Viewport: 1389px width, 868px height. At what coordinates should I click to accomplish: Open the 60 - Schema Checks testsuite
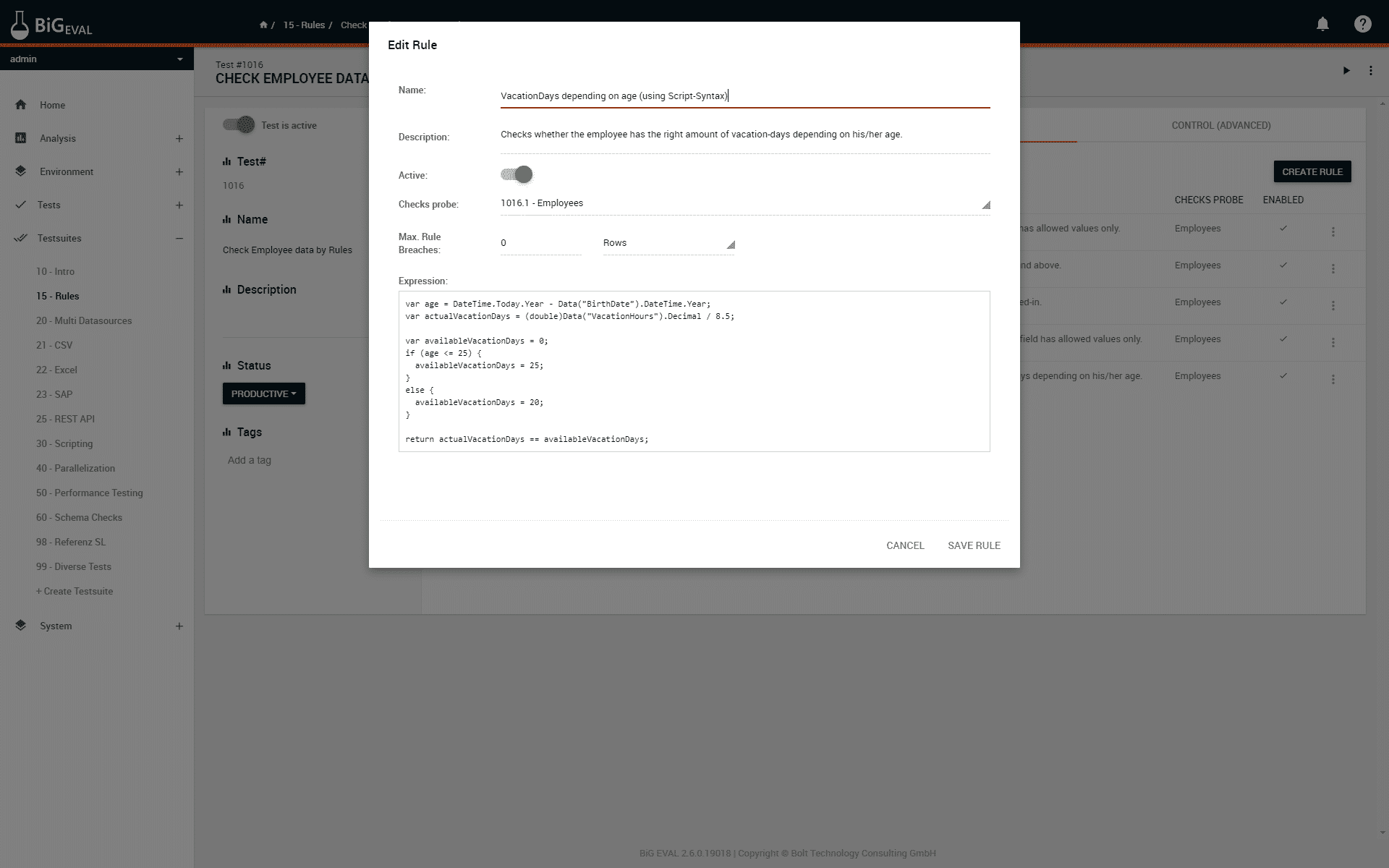(79, 517)
